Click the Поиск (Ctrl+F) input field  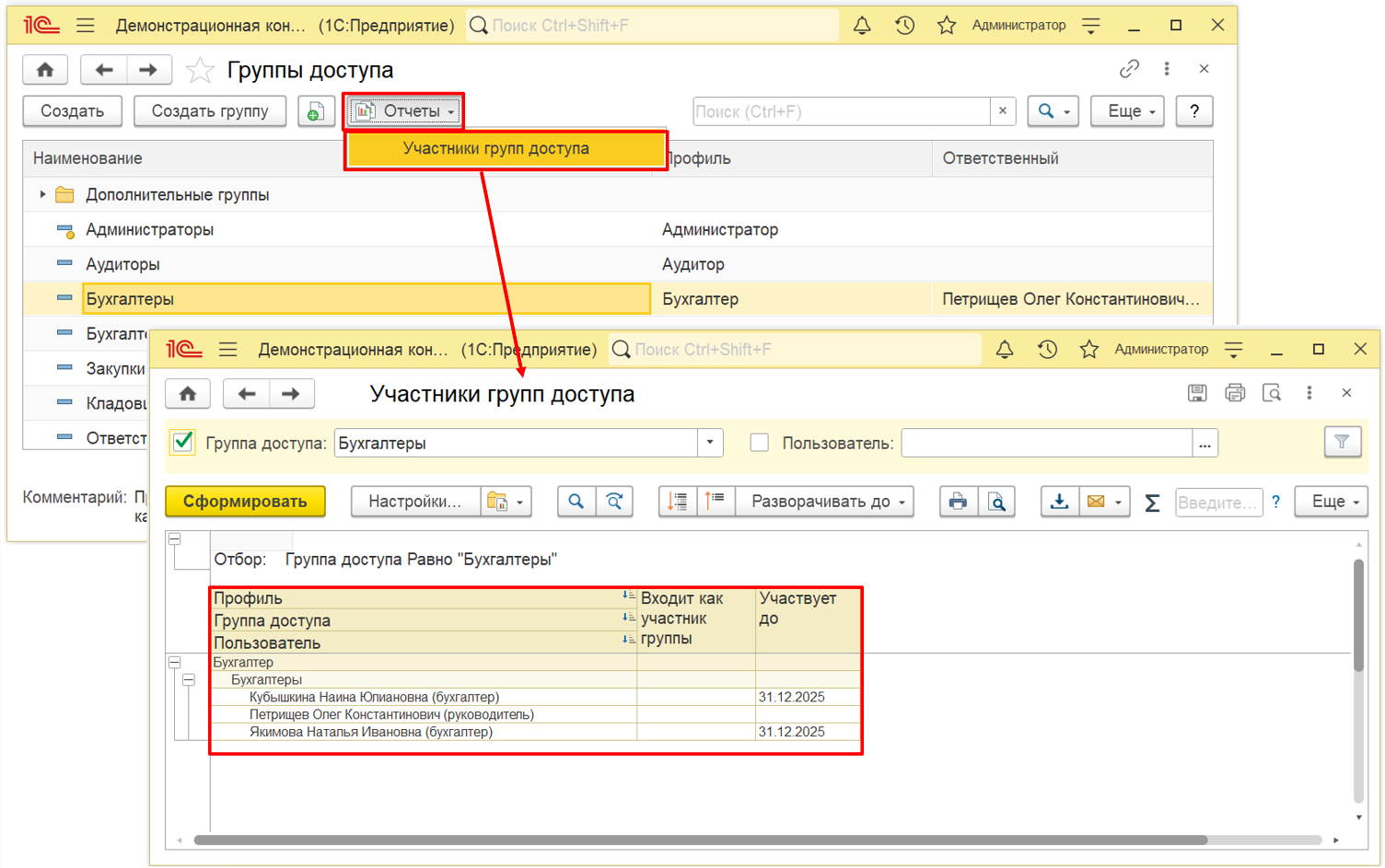(x=841, y=111)
